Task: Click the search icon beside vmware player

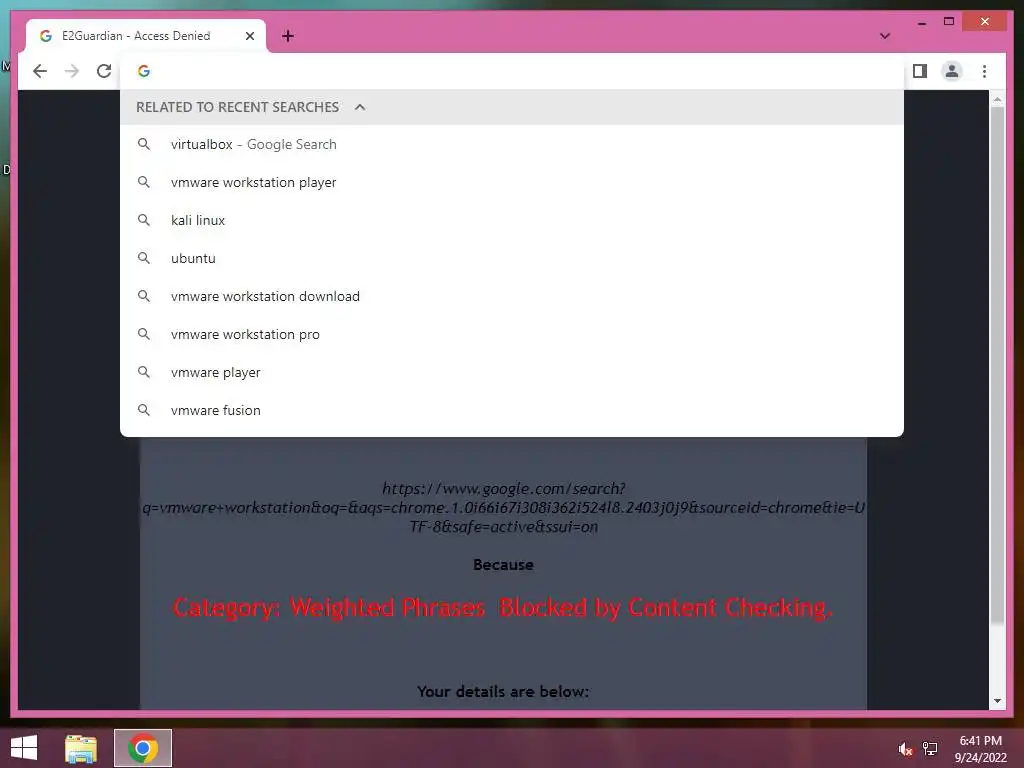Action: tap(144, 372)
